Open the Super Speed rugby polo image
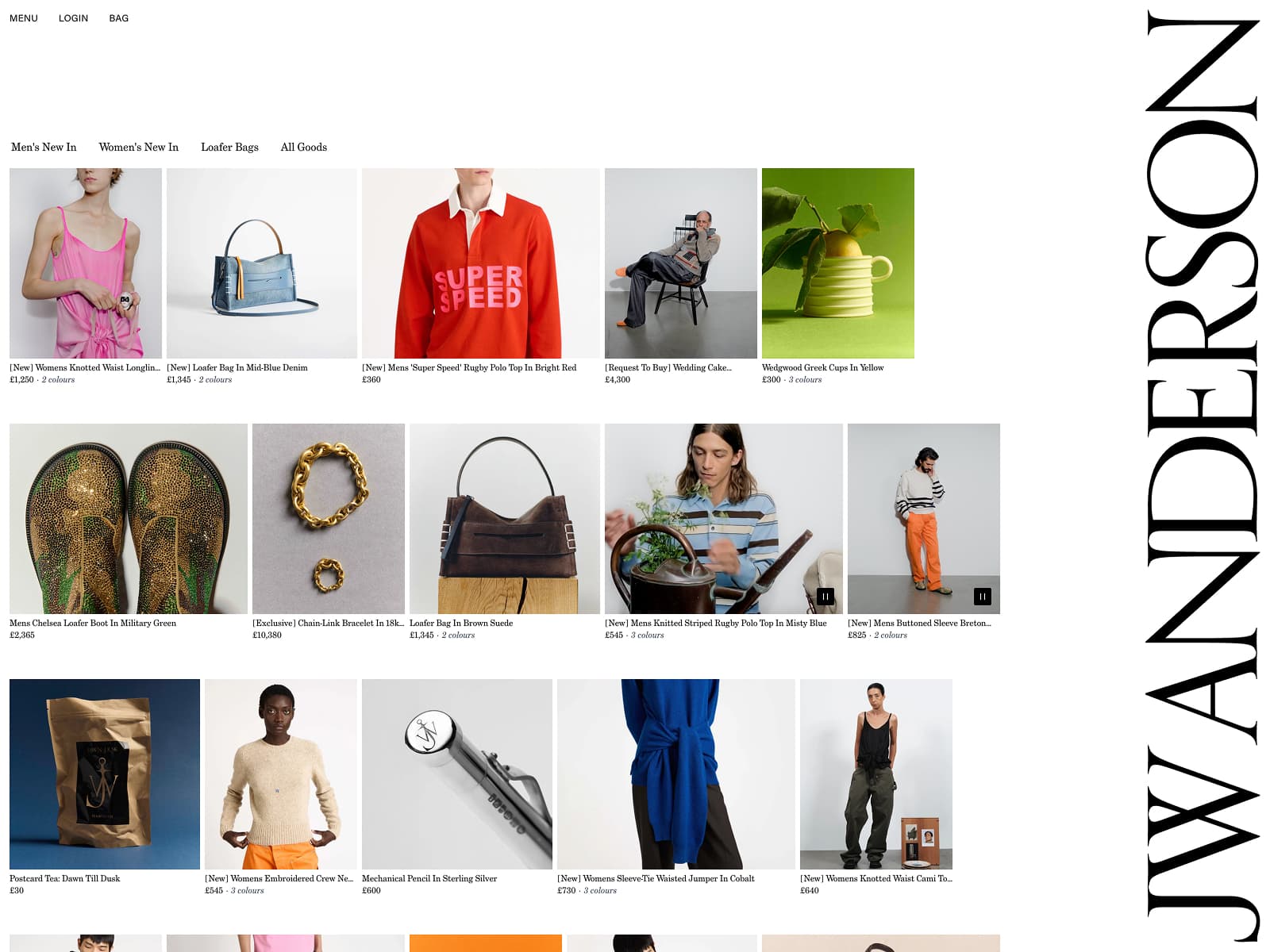 coord(481,263)
